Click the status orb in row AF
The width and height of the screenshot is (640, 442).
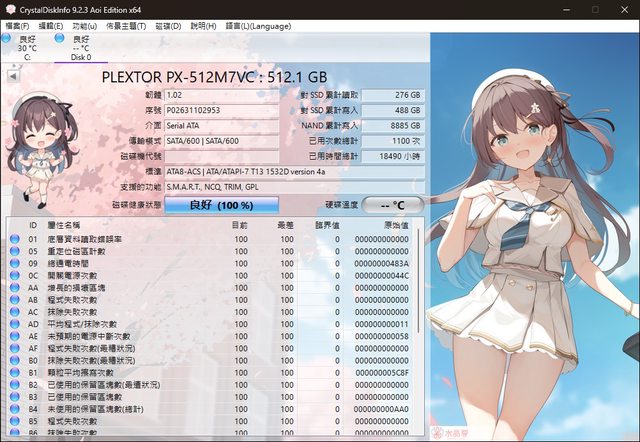tap(15, 348)
